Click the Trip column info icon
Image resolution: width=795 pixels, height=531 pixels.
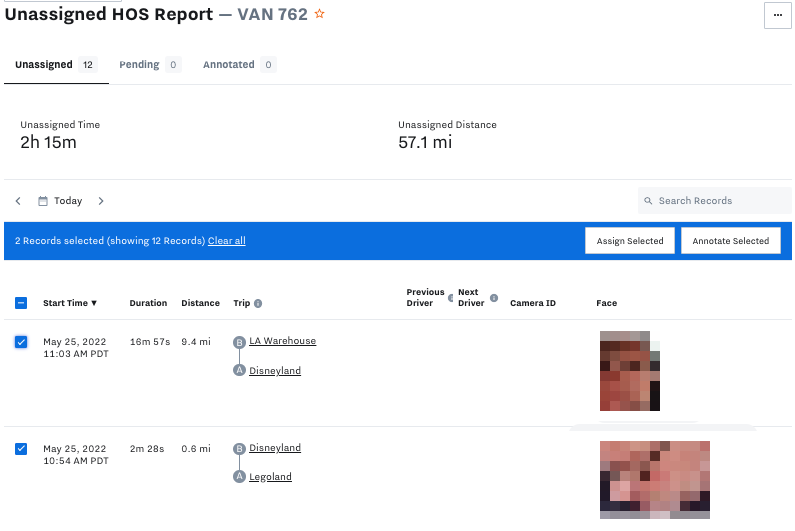[x=258, y=303]
